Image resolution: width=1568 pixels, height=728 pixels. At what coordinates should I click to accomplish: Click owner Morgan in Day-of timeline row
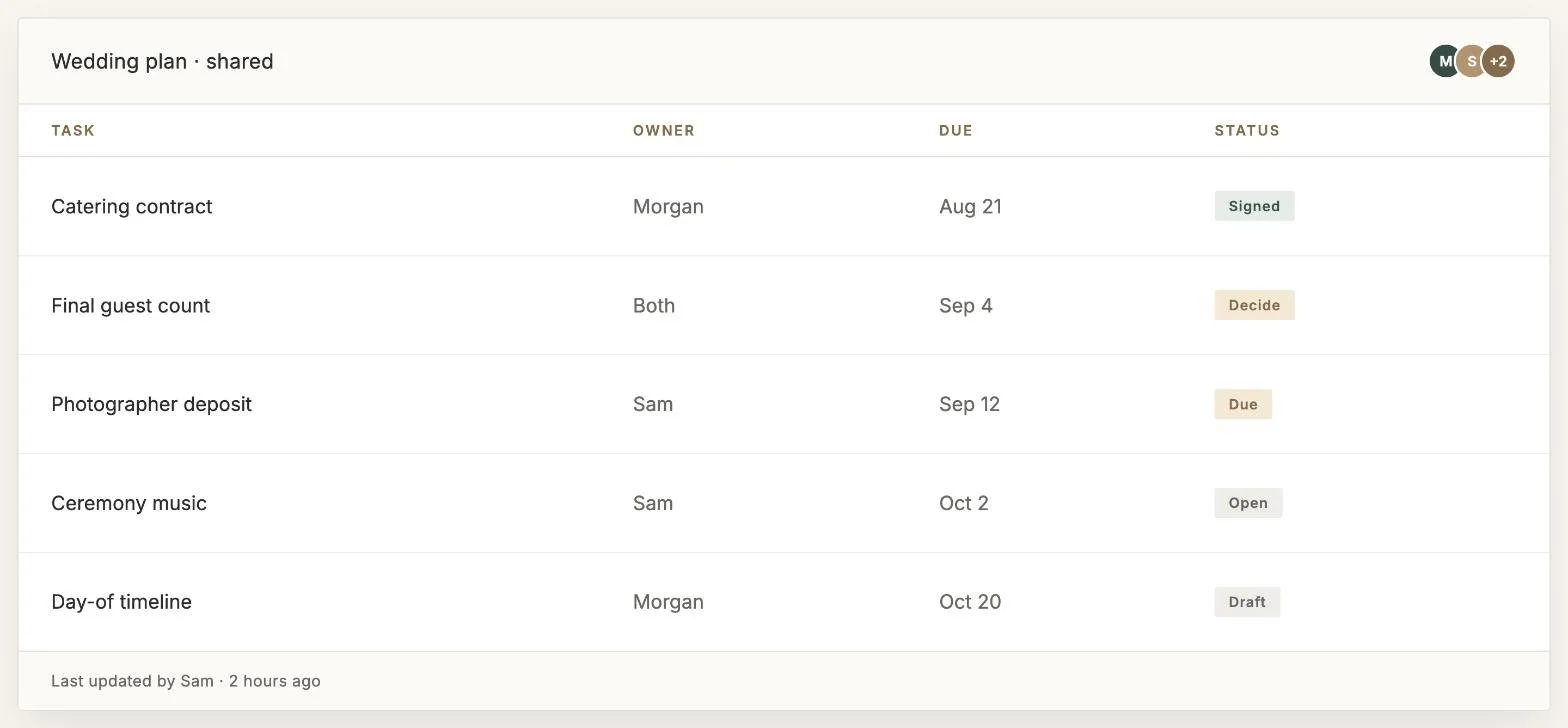point(668,602)
